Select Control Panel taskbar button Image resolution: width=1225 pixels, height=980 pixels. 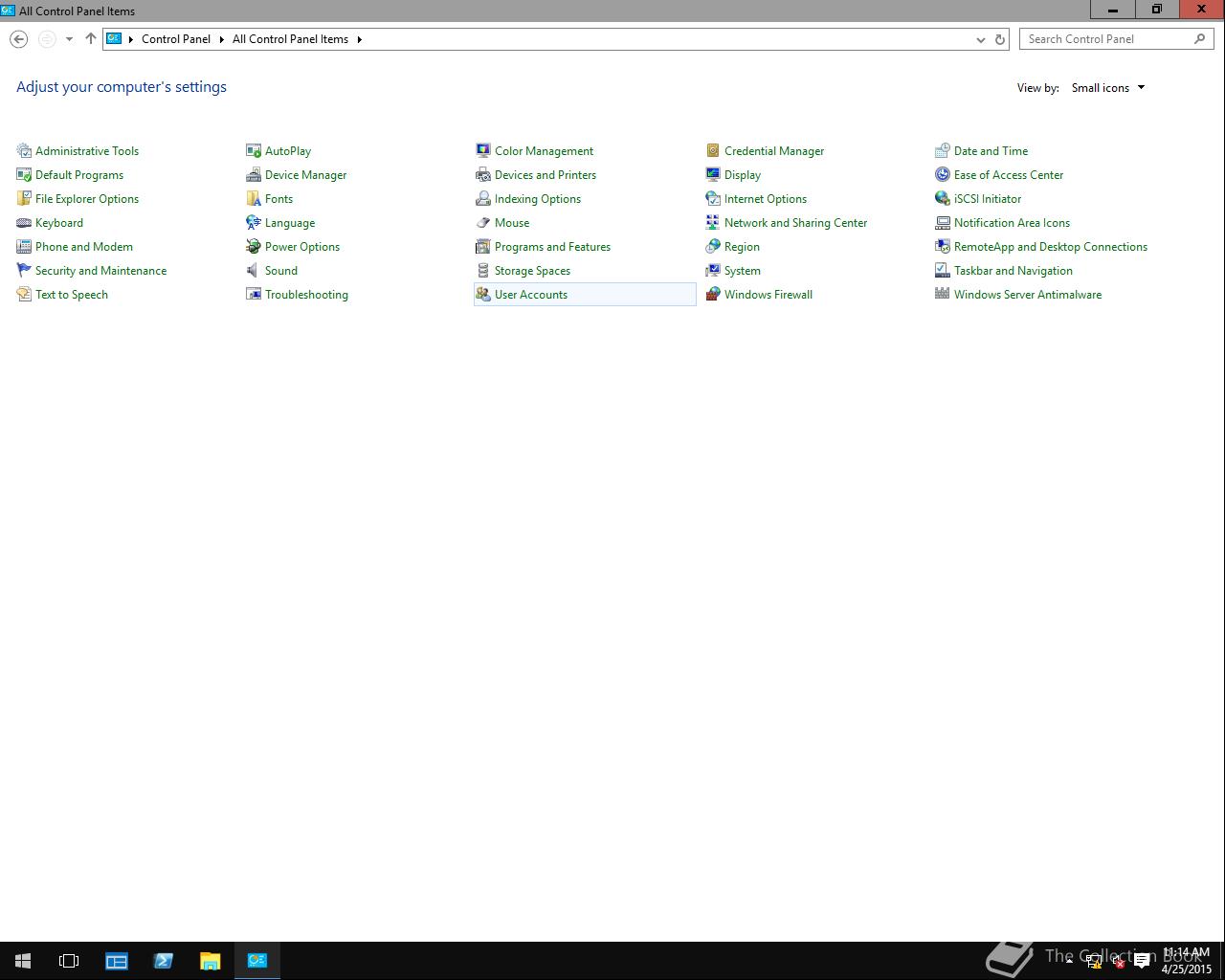click(257, 961)
